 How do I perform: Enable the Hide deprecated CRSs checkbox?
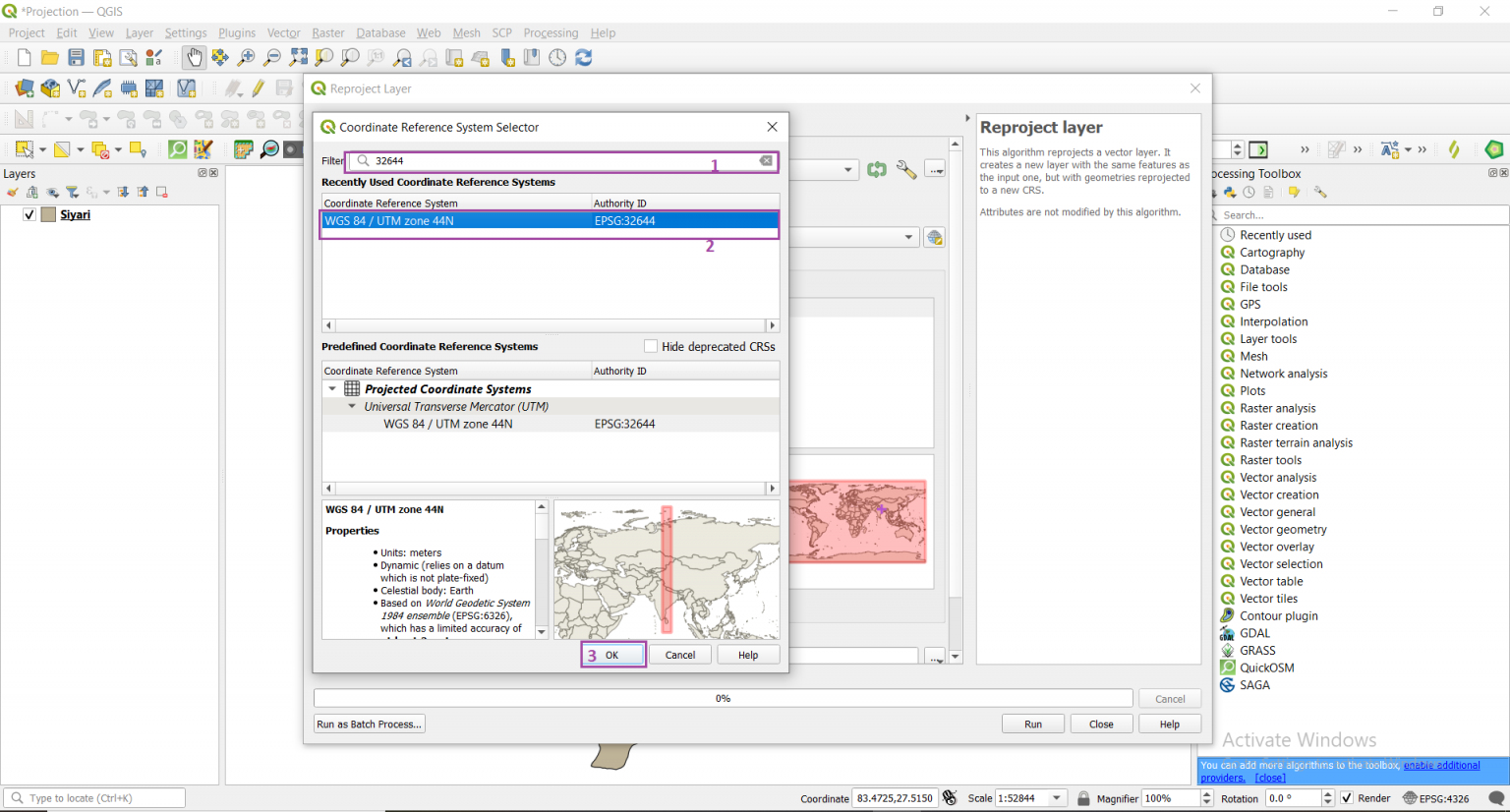(x=651, y=346)
